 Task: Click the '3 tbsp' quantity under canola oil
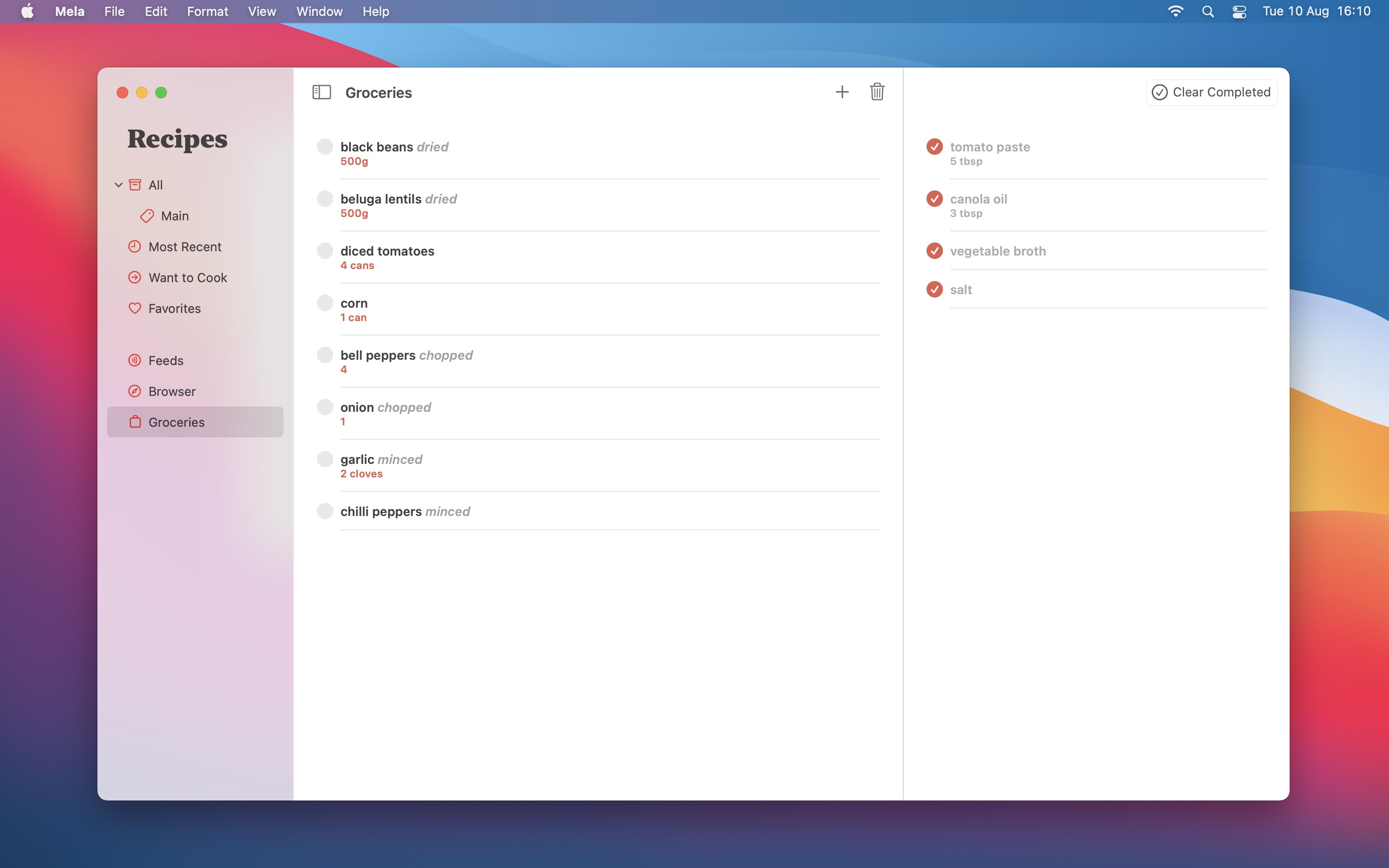click(966, 214)
